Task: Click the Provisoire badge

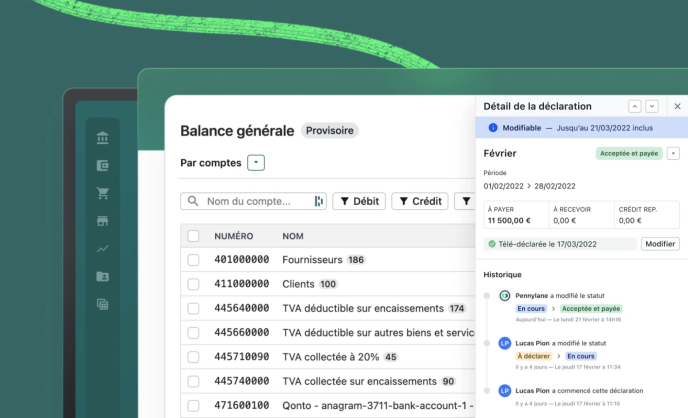Action: tap(330, 130)
